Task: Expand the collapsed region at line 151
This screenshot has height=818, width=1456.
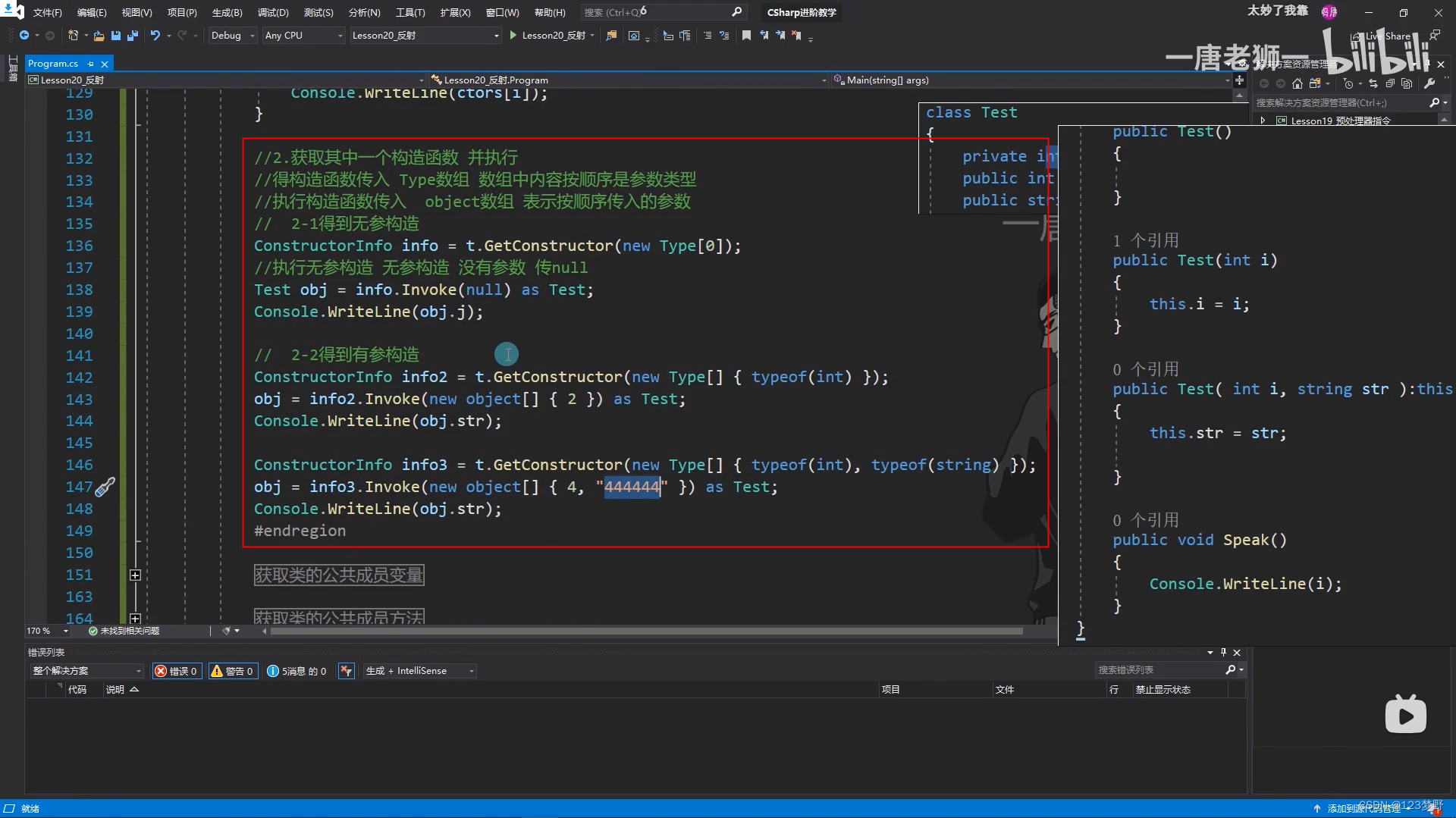Action: [135, 575]
